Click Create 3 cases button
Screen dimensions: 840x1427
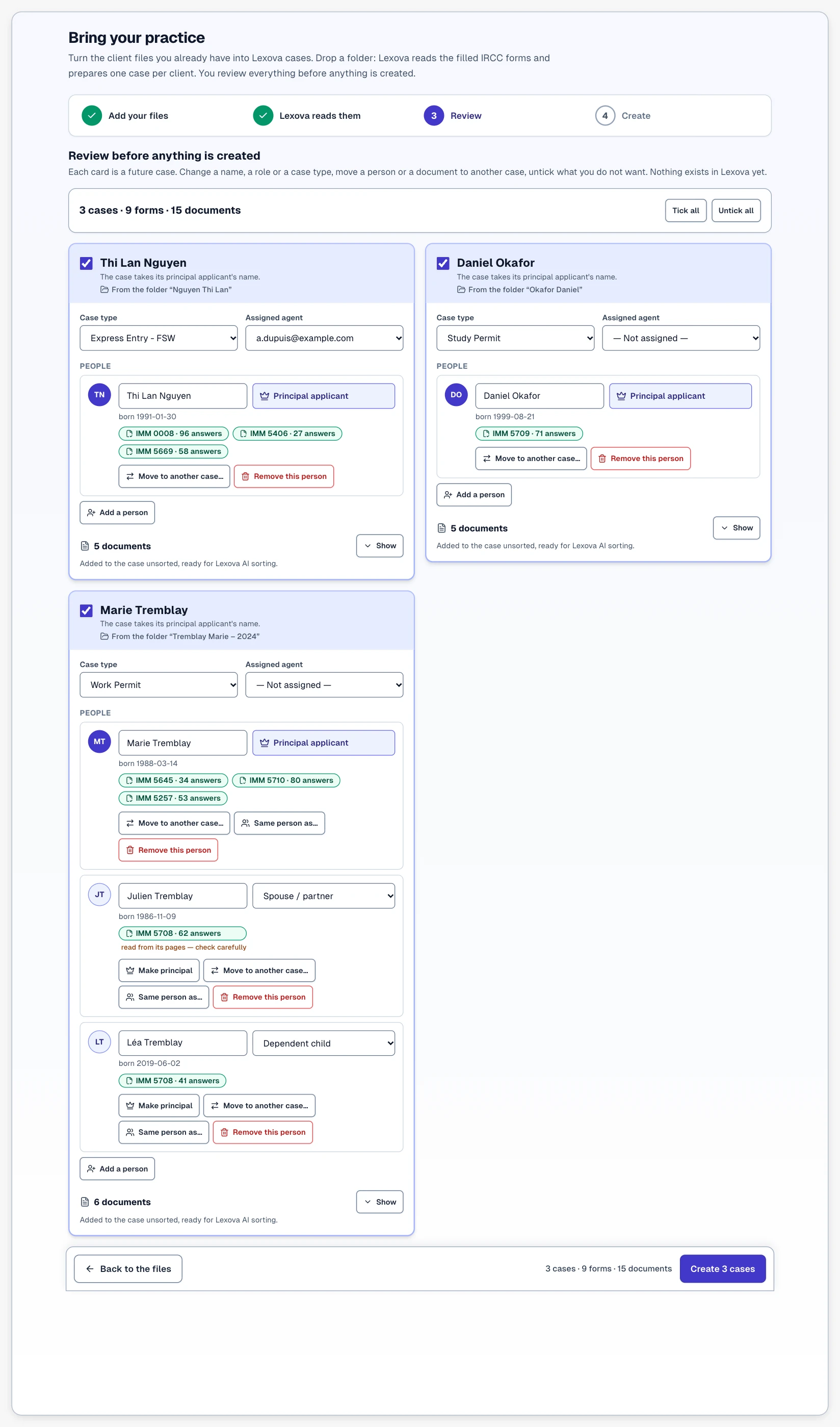pyautogui.click(x=722, y=1268)
